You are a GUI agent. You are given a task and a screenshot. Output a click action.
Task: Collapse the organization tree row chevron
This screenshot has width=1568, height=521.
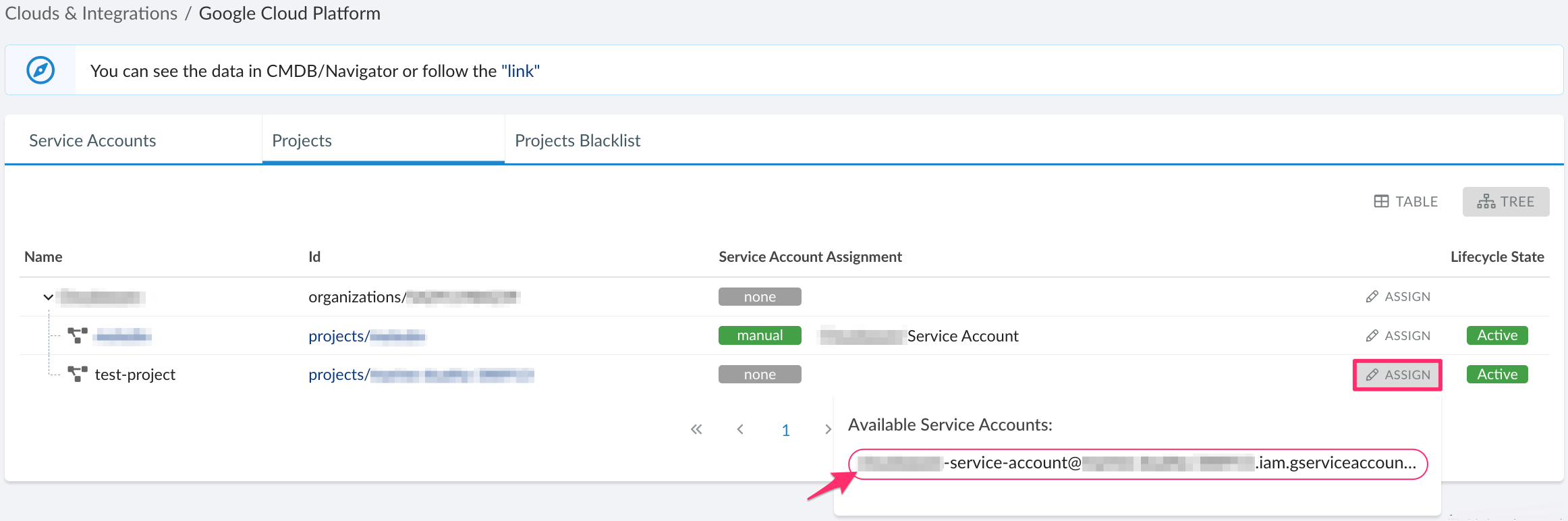[x=48, y=297]
